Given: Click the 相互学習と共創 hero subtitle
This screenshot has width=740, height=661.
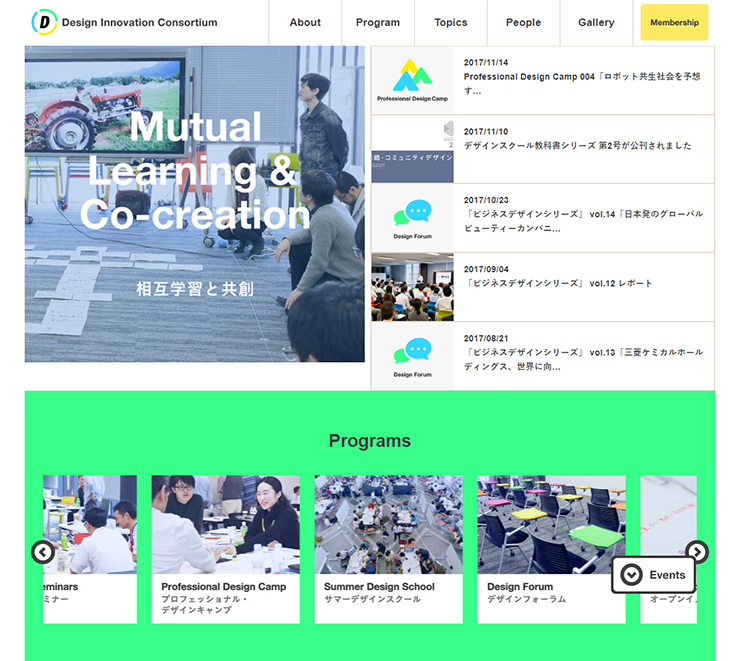Looking at the screenshot, I should point(195,289).
